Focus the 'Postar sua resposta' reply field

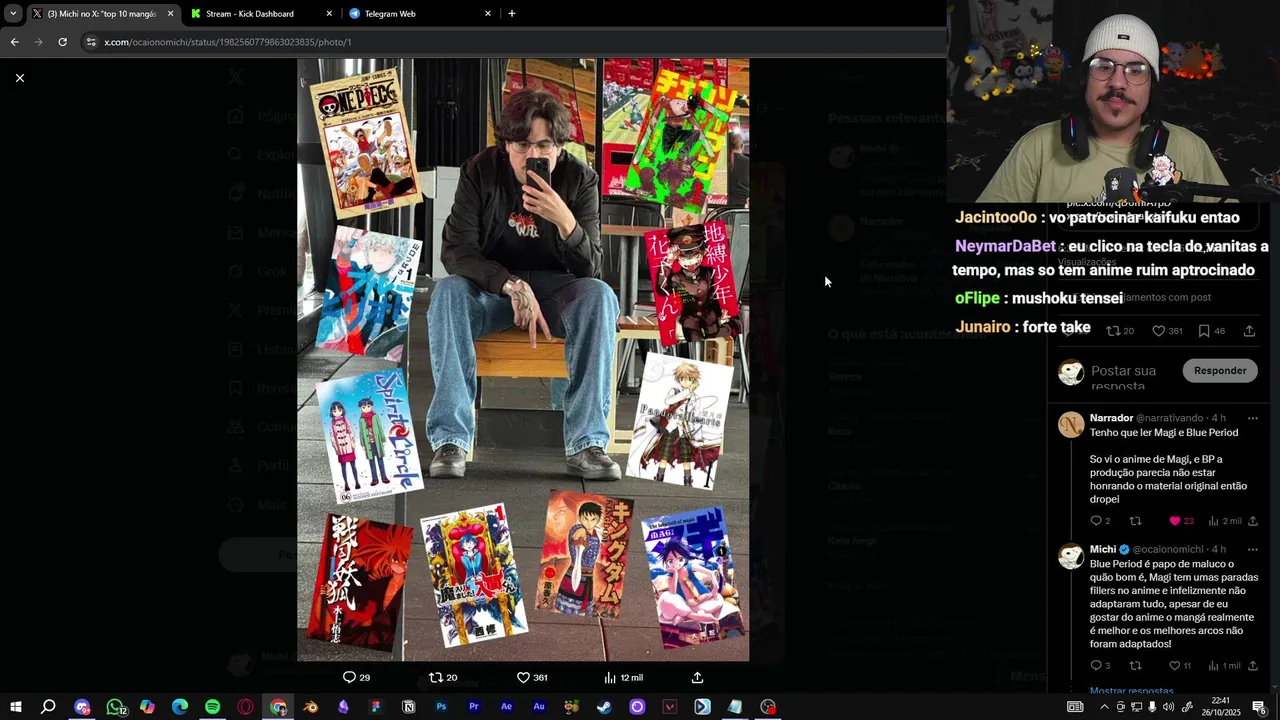(1132, 377)
